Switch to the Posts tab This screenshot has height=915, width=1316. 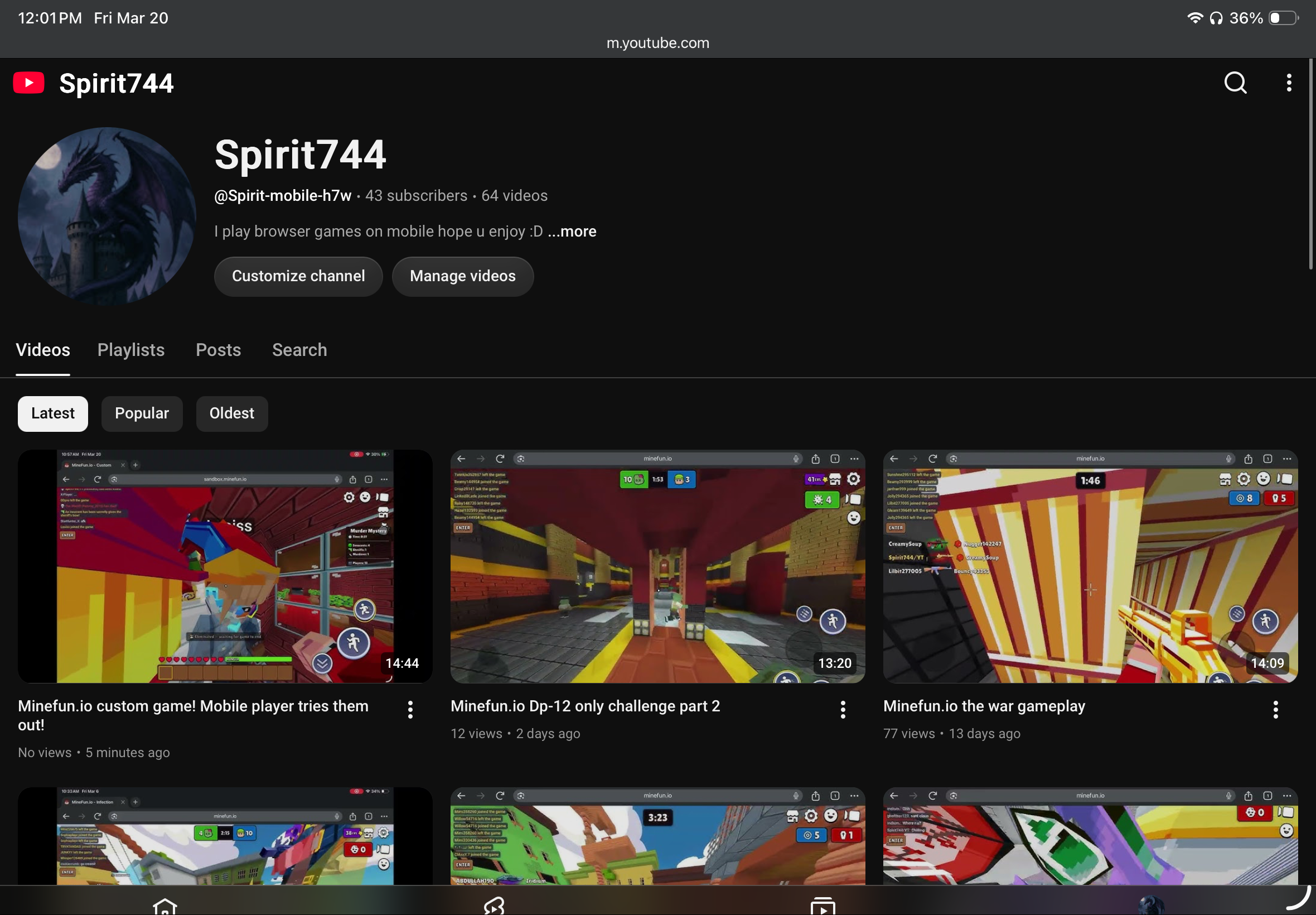tap(218, 350)
